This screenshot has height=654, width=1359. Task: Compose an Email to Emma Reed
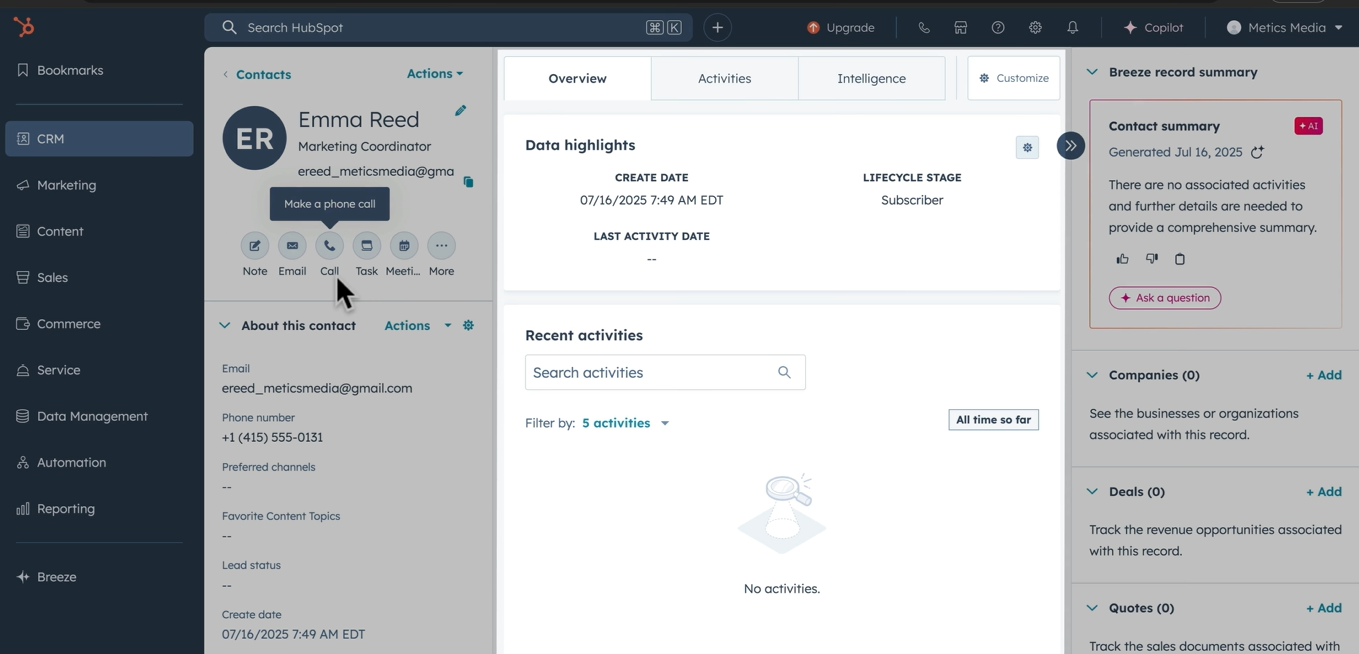point(292,246)
